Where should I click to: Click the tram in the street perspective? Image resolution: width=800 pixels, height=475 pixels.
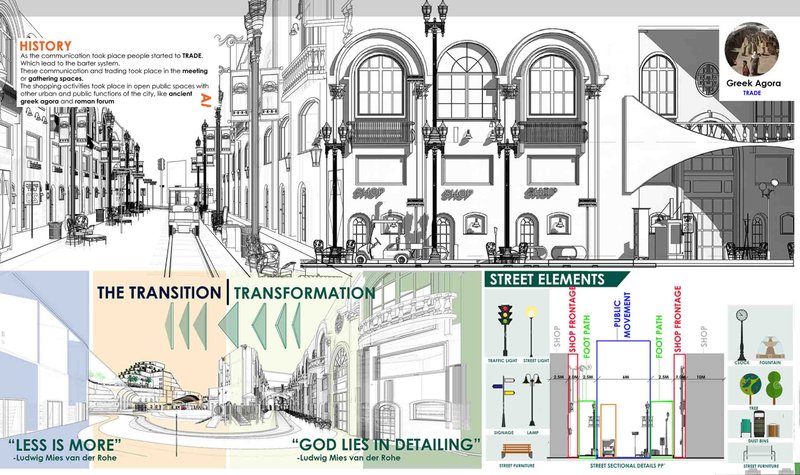tap(184, 209)
